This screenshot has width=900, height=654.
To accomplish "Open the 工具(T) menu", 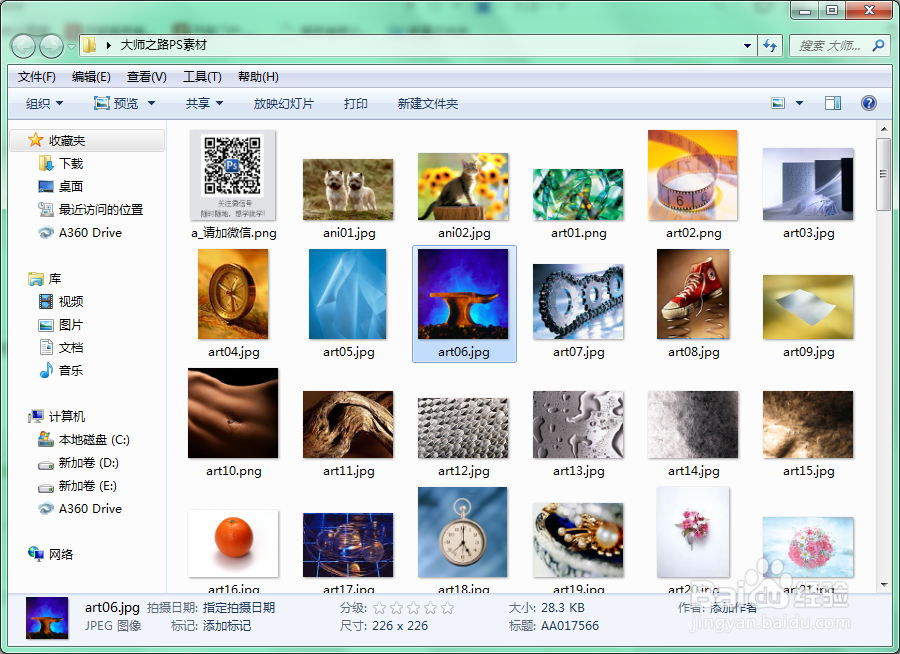I will [202, 77].
